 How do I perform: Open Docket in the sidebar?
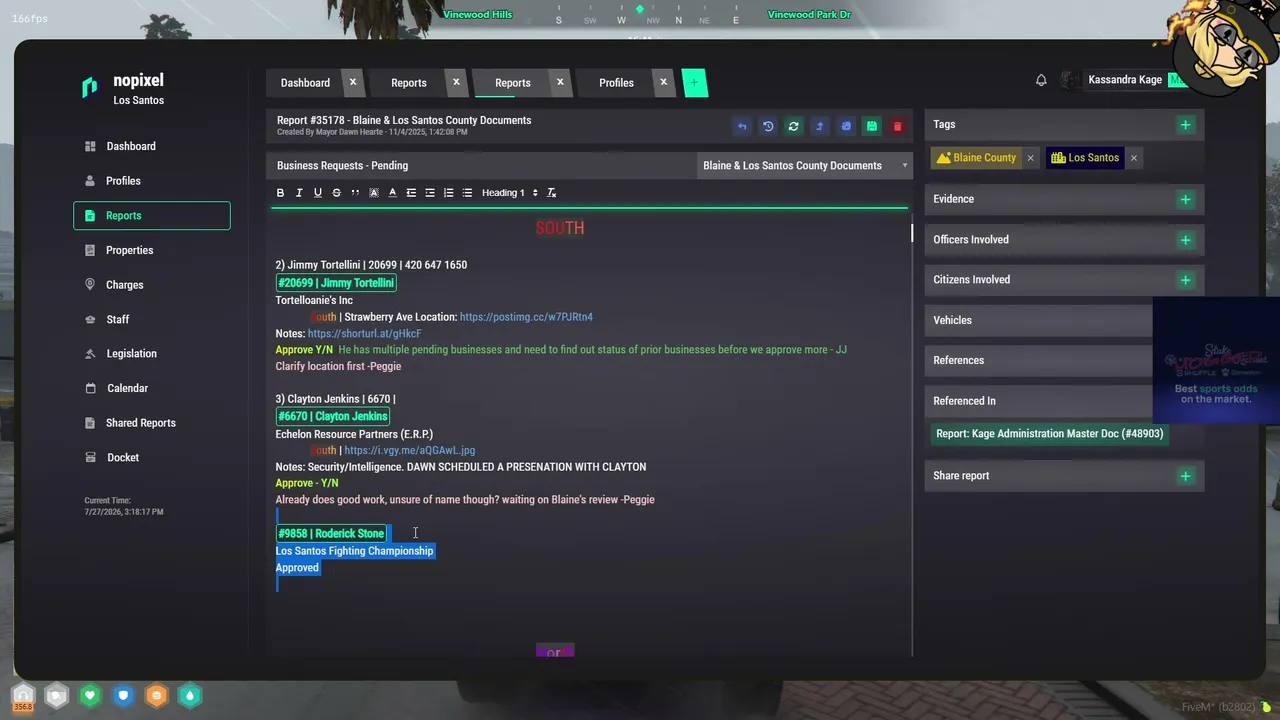click(152, 457)
